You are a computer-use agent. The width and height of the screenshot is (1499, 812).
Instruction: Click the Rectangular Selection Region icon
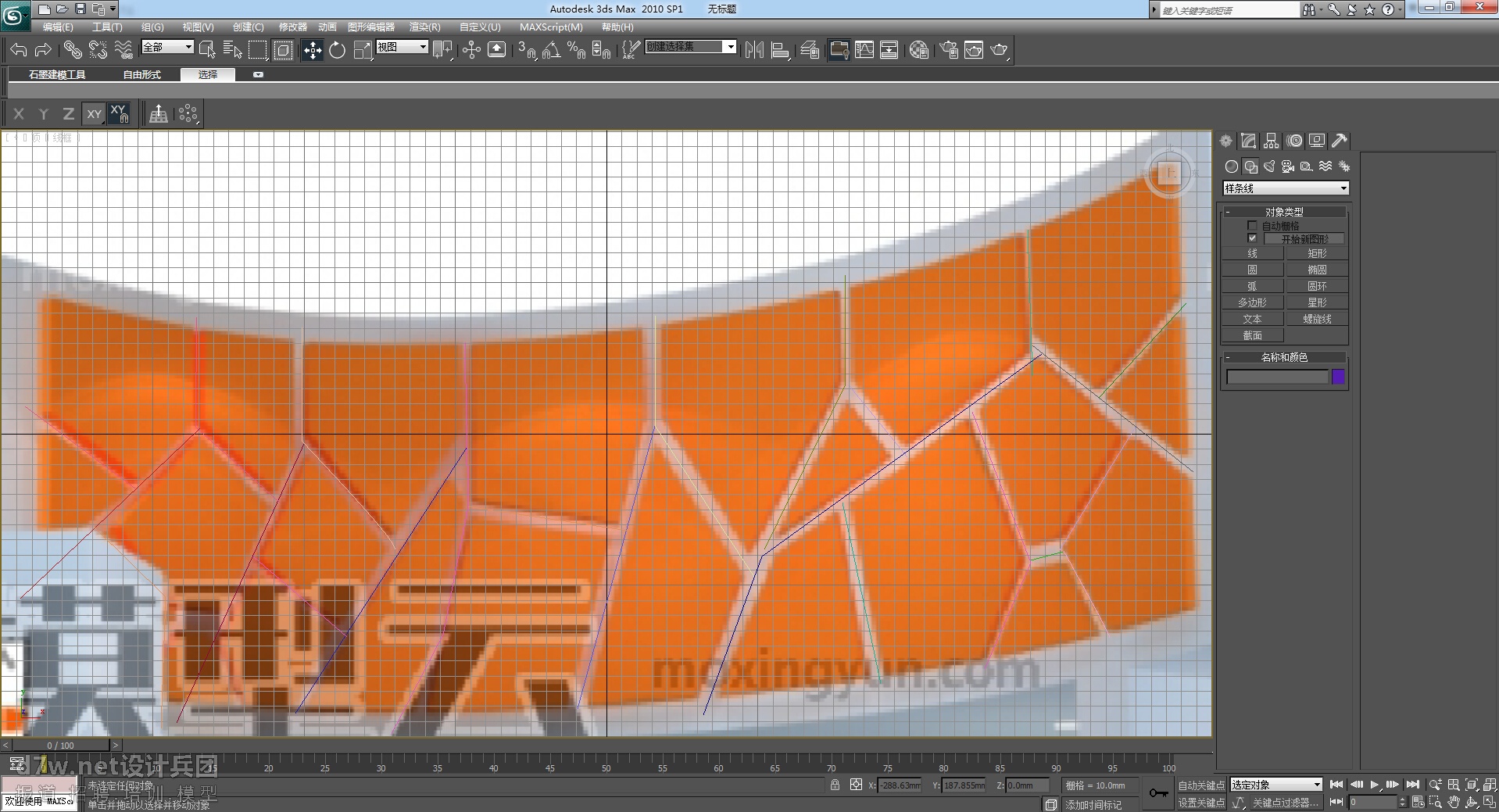click(258, 50)
